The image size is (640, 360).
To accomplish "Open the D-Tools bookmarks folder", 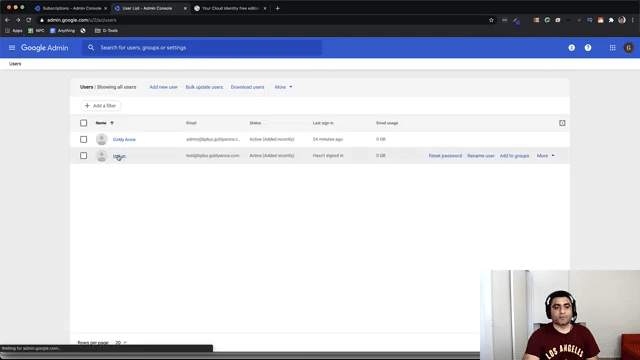I will coord(106,31).
